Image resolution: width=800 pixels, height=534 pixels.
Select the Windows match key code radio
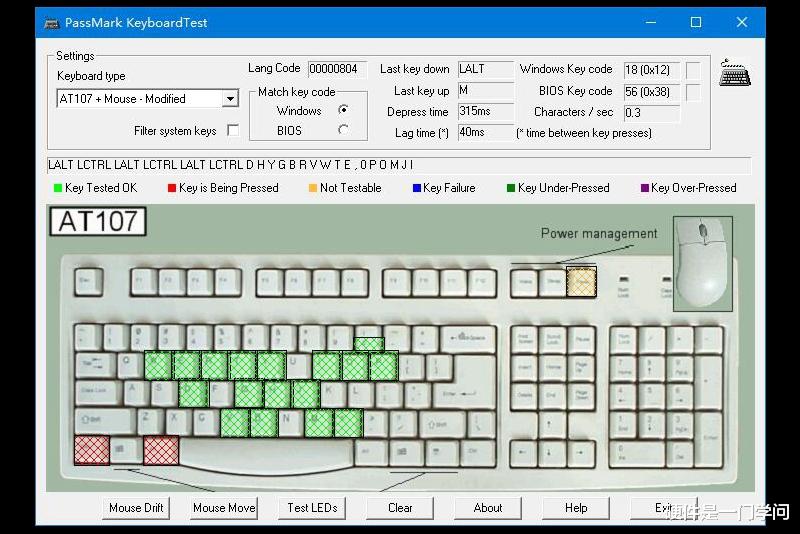tap(343, 110)
